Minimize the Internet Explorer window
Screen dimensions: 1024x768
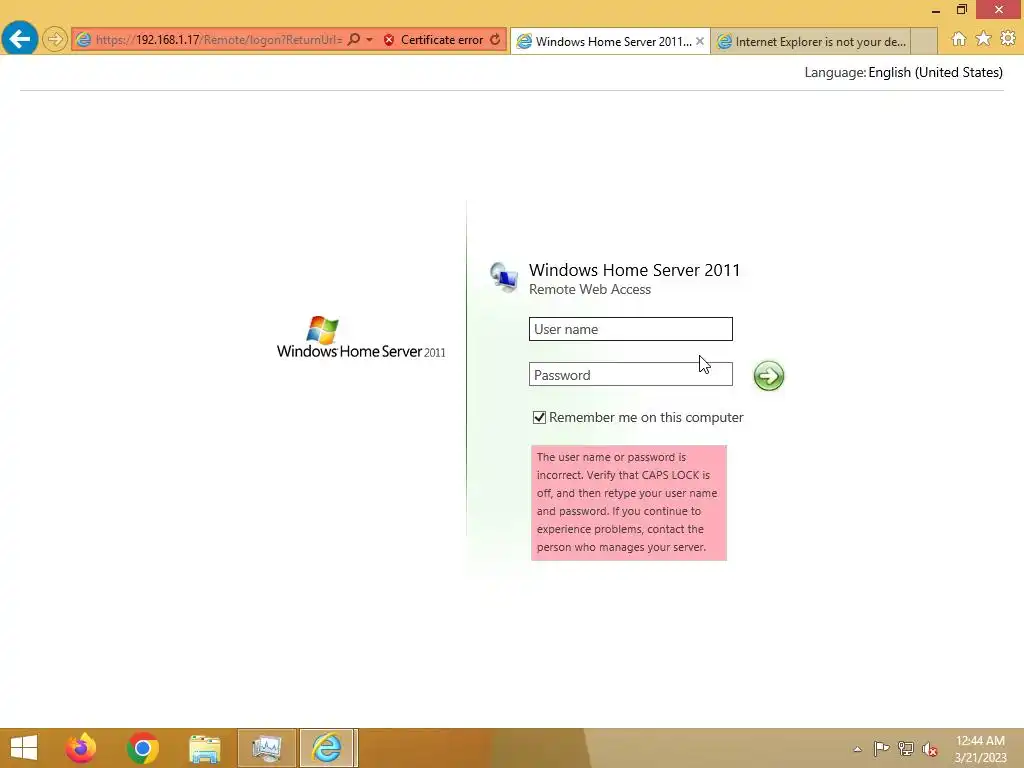tap(936, 10)
